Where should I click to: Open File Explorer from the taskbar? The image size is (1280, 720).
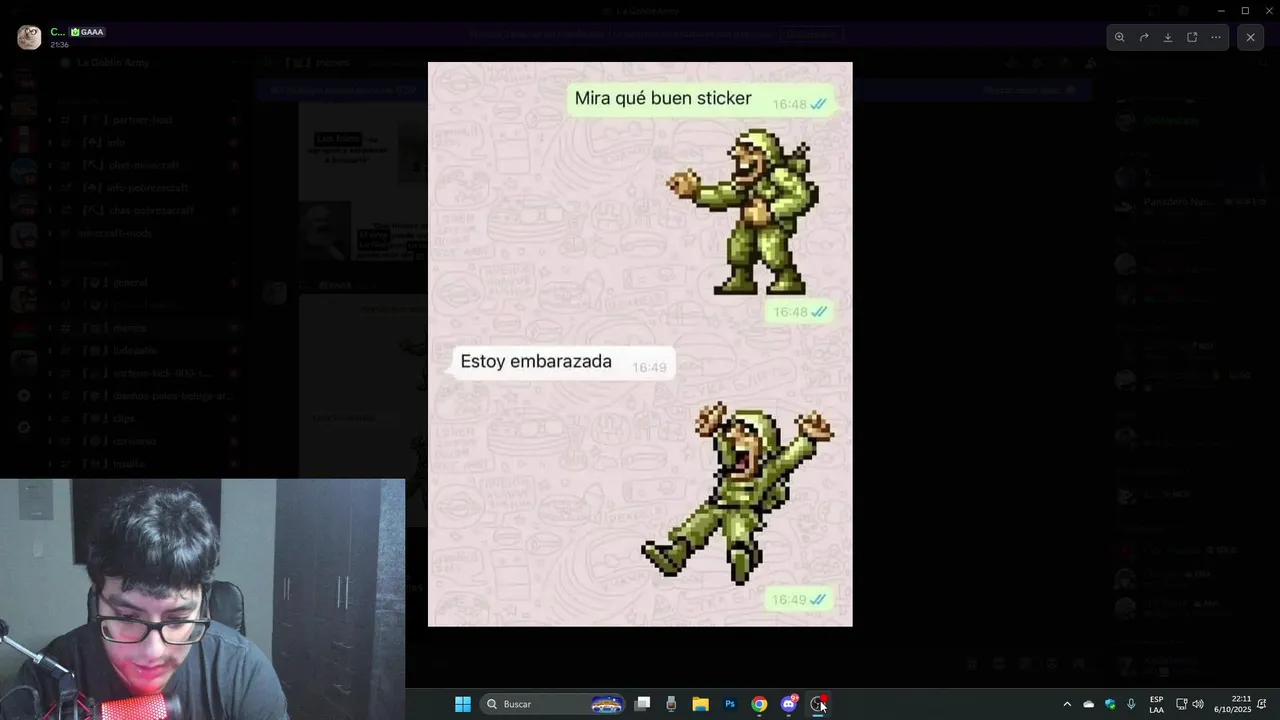point(701,704)
